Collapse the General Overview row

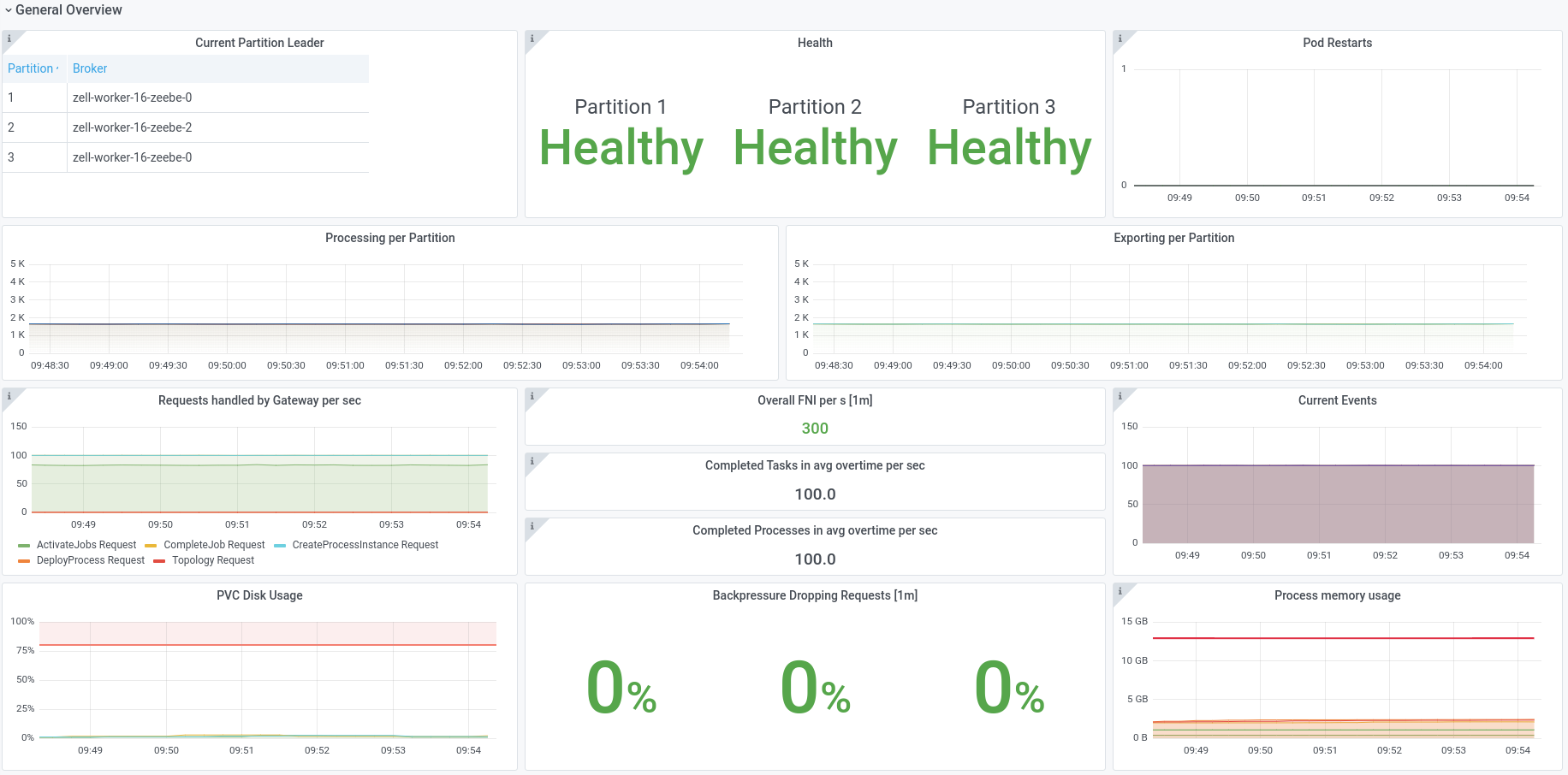[63, 10]
